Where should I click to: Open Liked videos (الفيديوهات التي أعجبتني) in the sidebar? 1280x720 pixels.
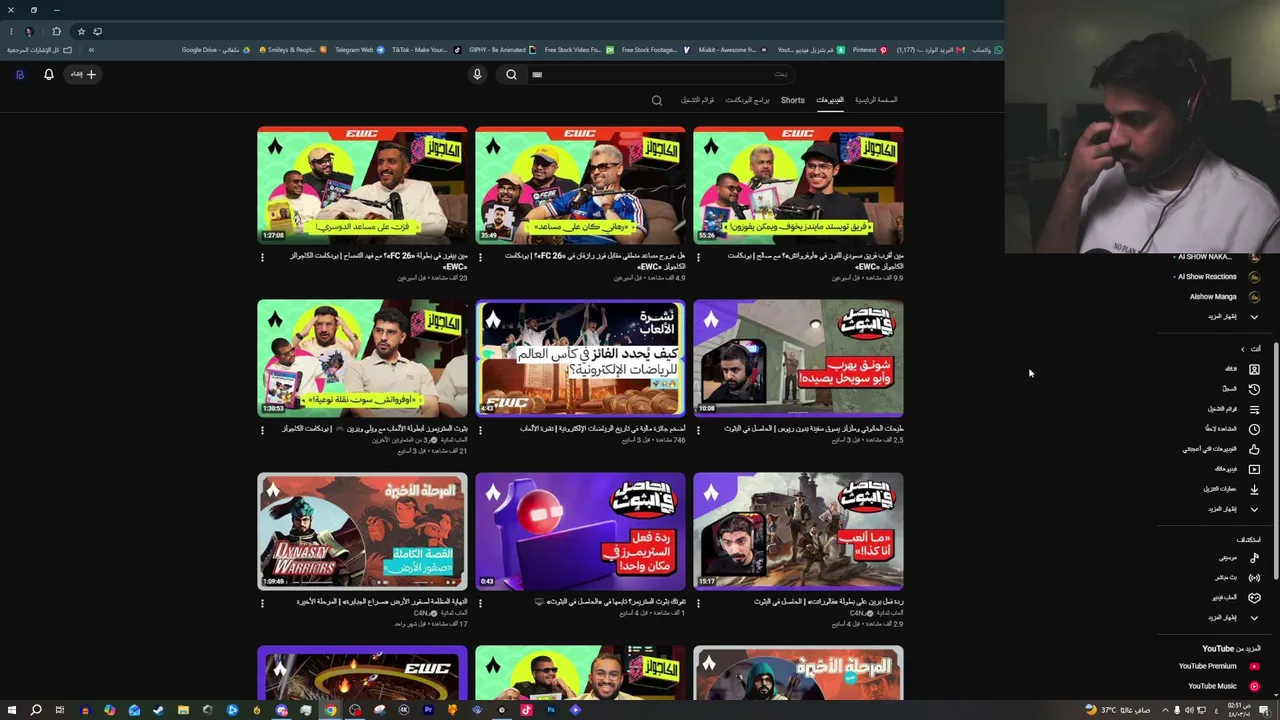tap(1221, 449)
